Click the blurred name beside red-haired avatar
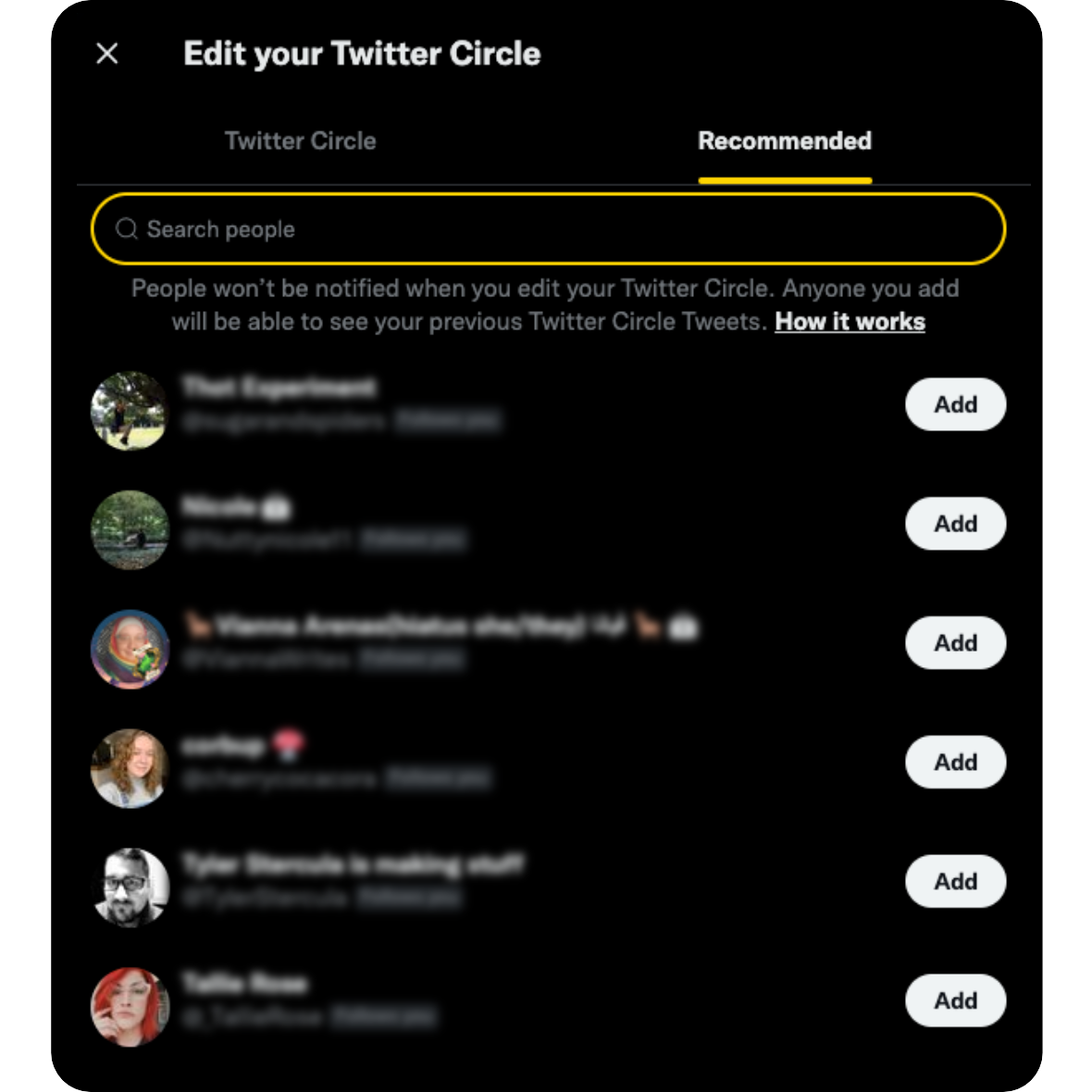 click(x=244, y=983)
